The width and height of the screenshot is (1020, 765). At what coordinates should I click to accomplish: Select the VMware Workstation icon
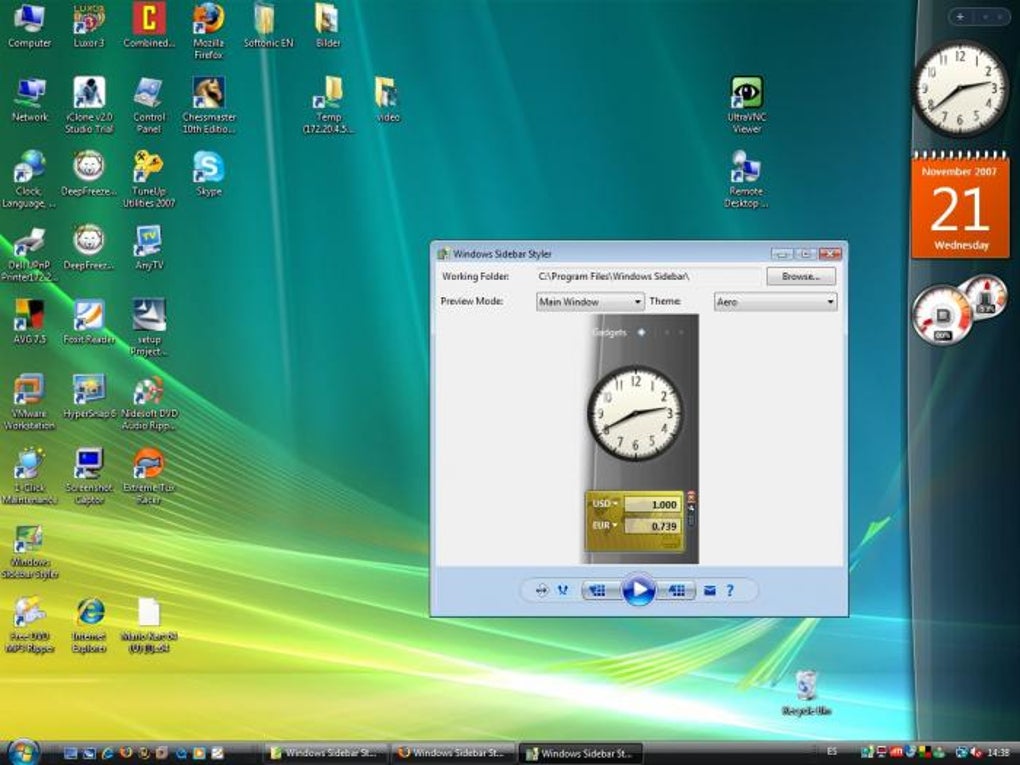click(x=29, y=402)
